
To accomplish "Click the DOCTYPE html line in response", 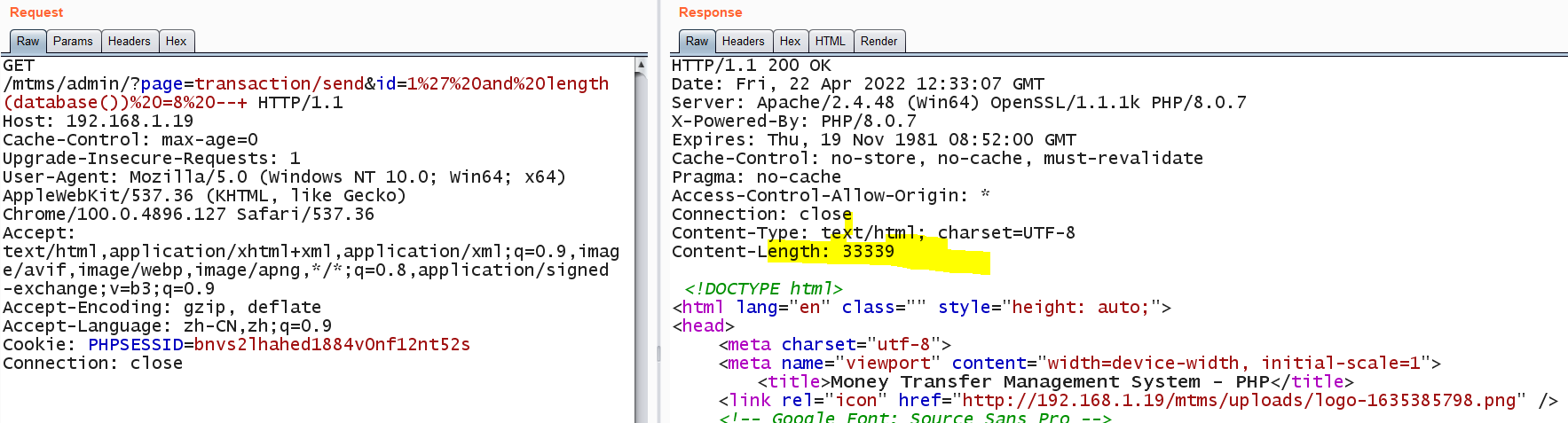I will [x=763, y=289].
